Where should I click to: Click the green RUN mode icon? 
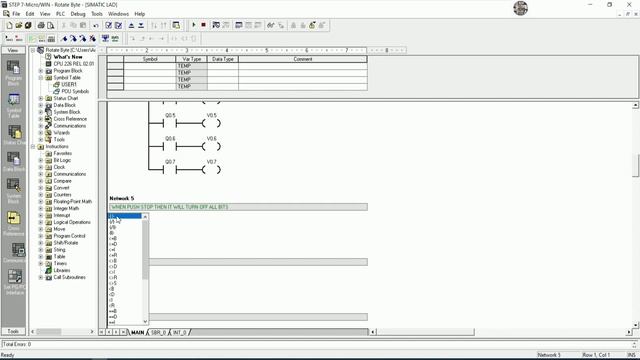[194, 25]
